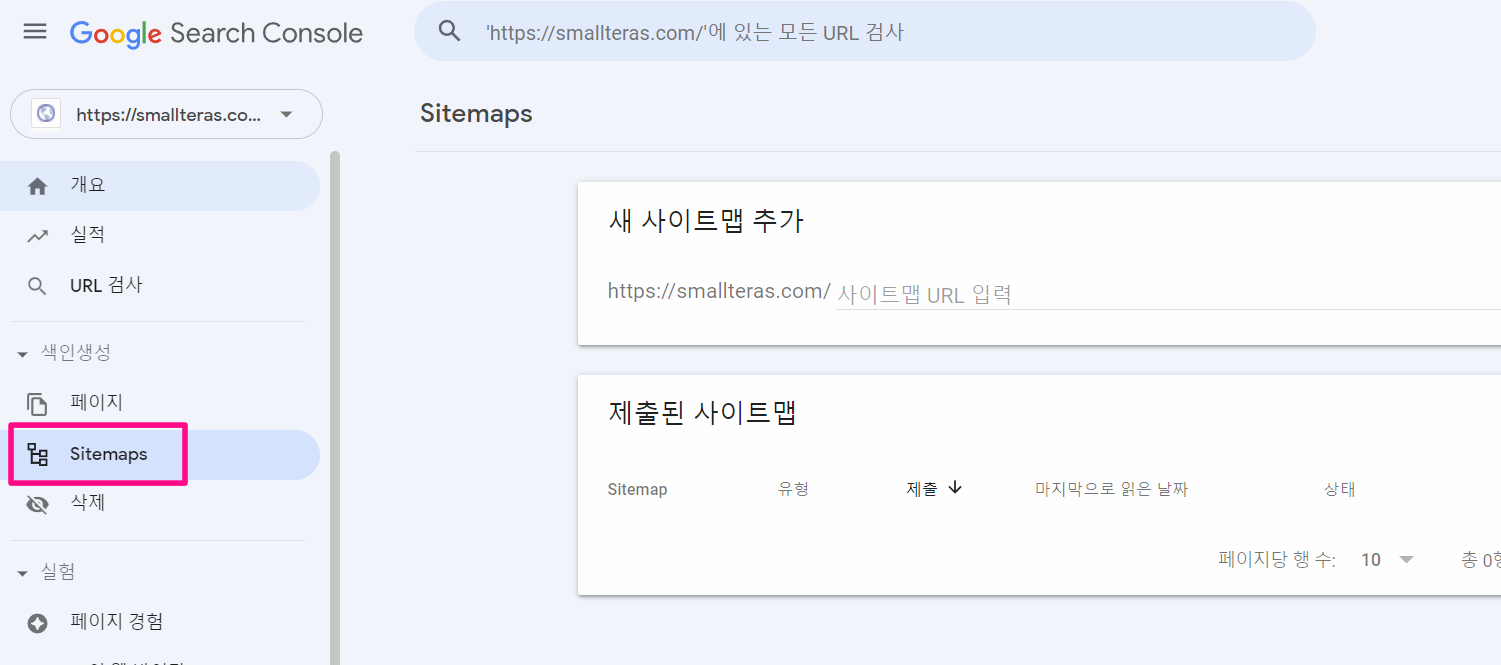The image size is (1501, 665).
Task: Open the property selector dropdown
Action: pyautogui.click(x=166, y=114)
